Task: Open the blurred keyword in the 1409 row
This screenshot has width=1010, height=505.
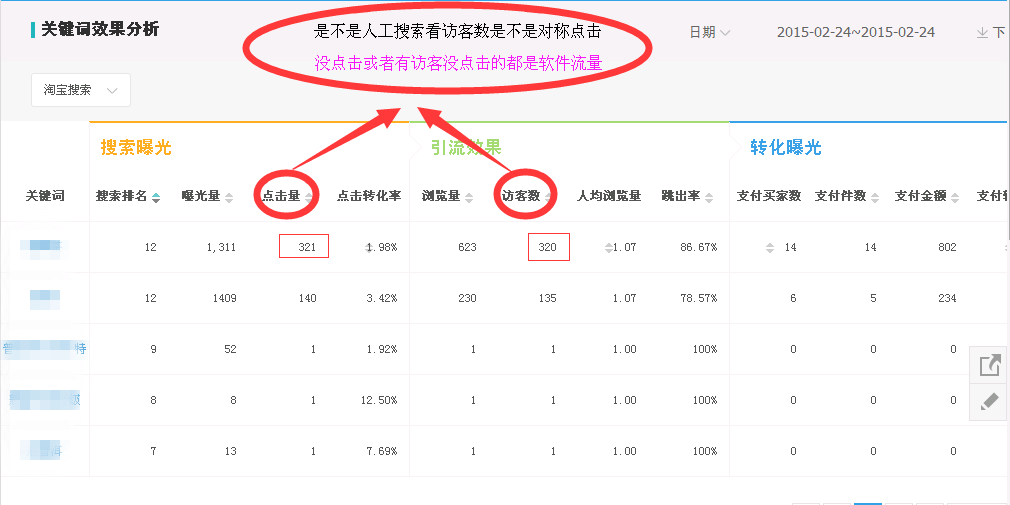Action: coord(45,298)
